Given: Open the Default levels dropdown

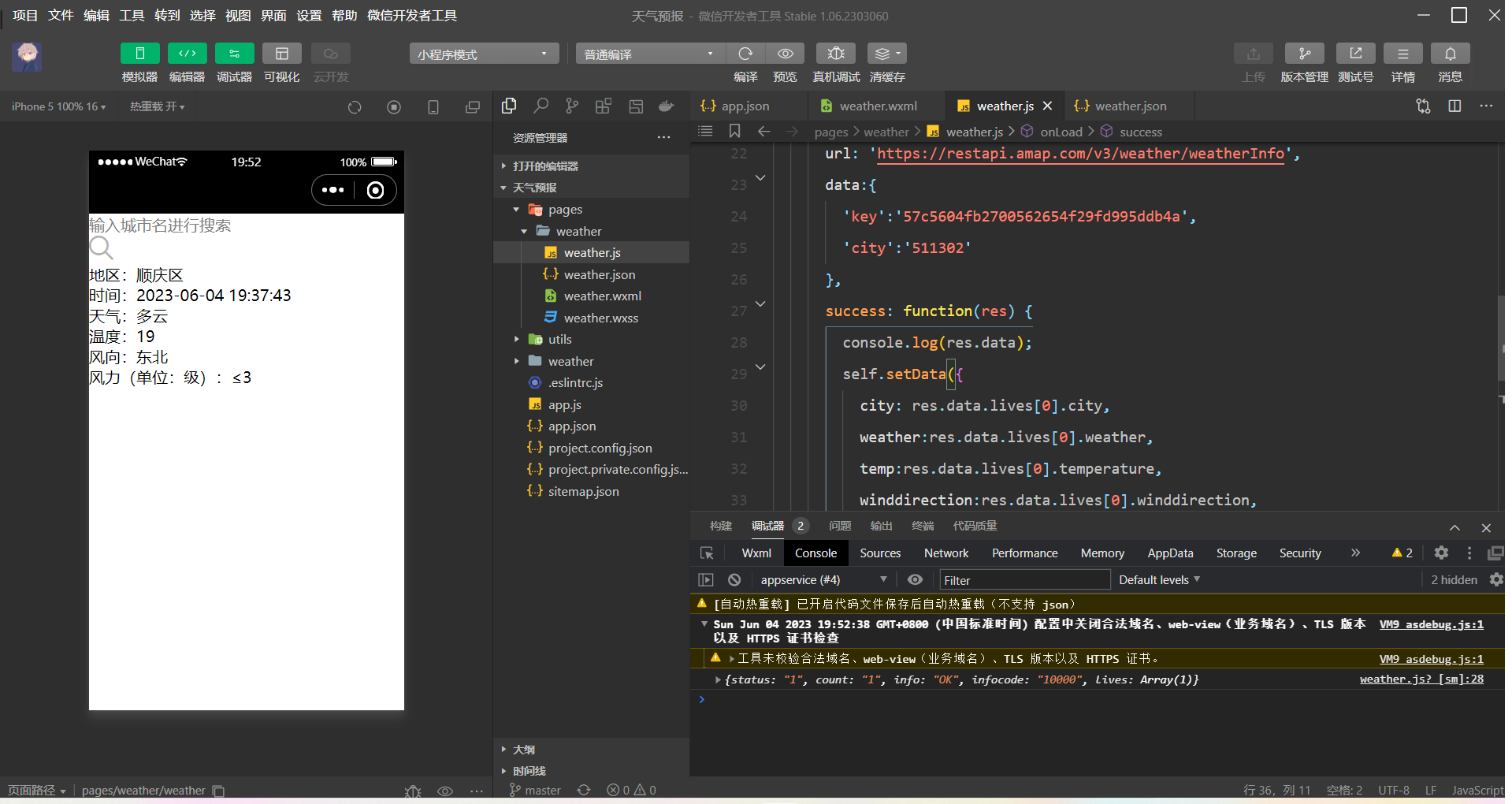Looking at the screenshot, I should pos(1159,579).
